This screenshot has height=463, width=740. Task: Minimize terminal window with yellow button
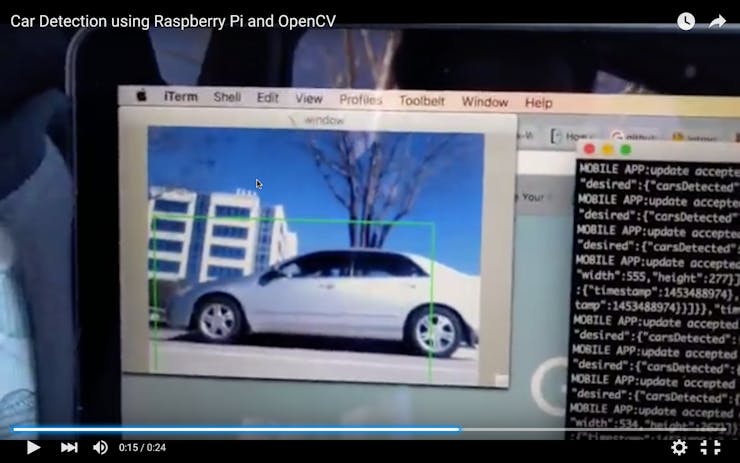pyautogui.click(x=607, y=150)
